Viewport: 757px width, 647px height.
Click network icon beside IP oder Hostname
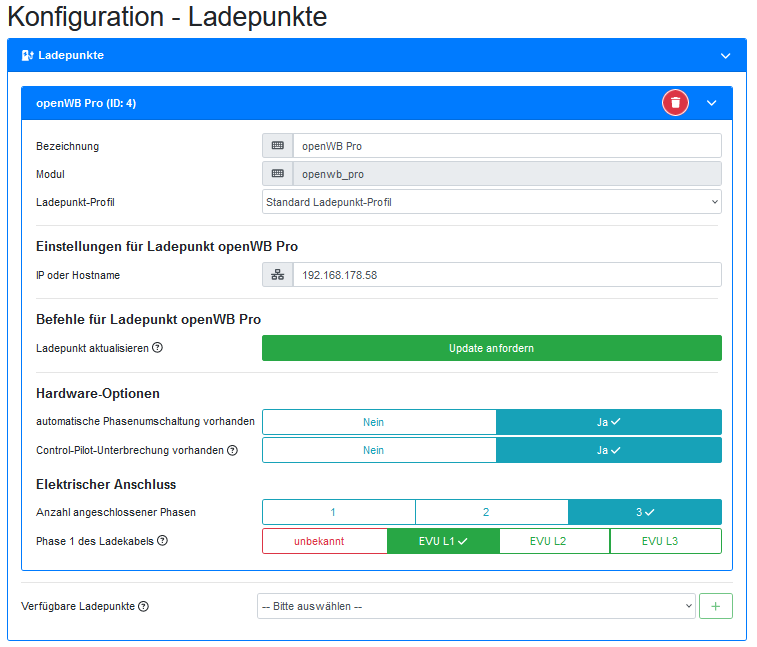pos(278,275)
